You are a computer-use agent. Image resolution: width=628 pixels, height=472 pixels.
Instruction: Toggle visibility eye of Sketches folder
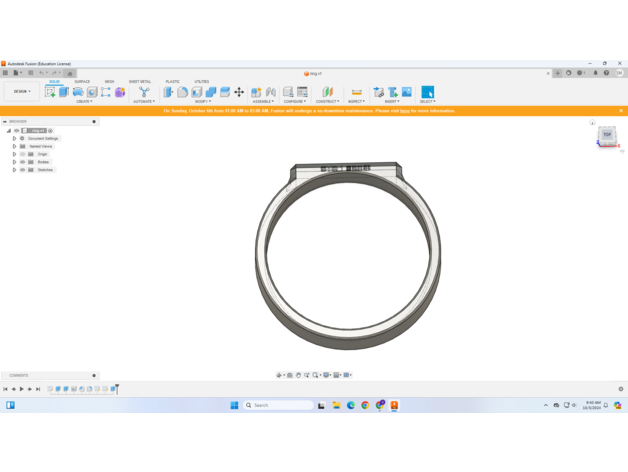23,170
